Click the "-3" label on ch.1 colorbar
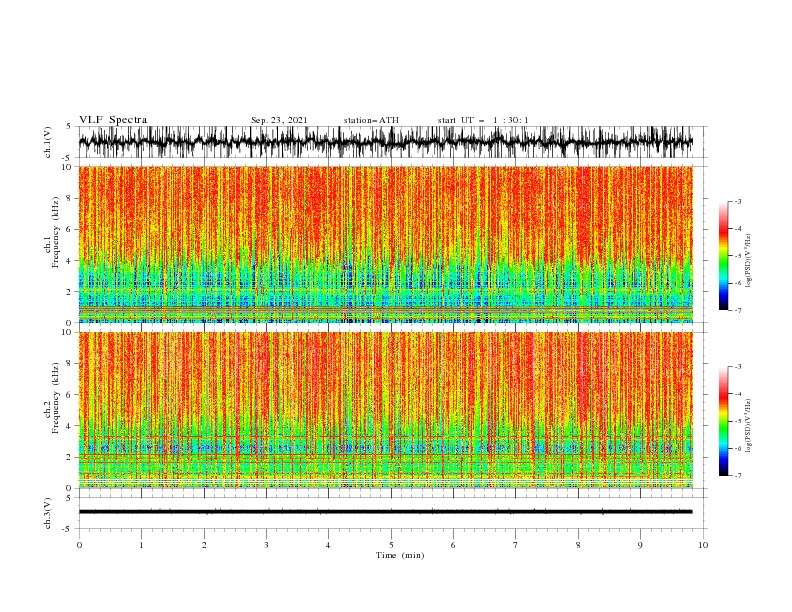 (738, 201)
